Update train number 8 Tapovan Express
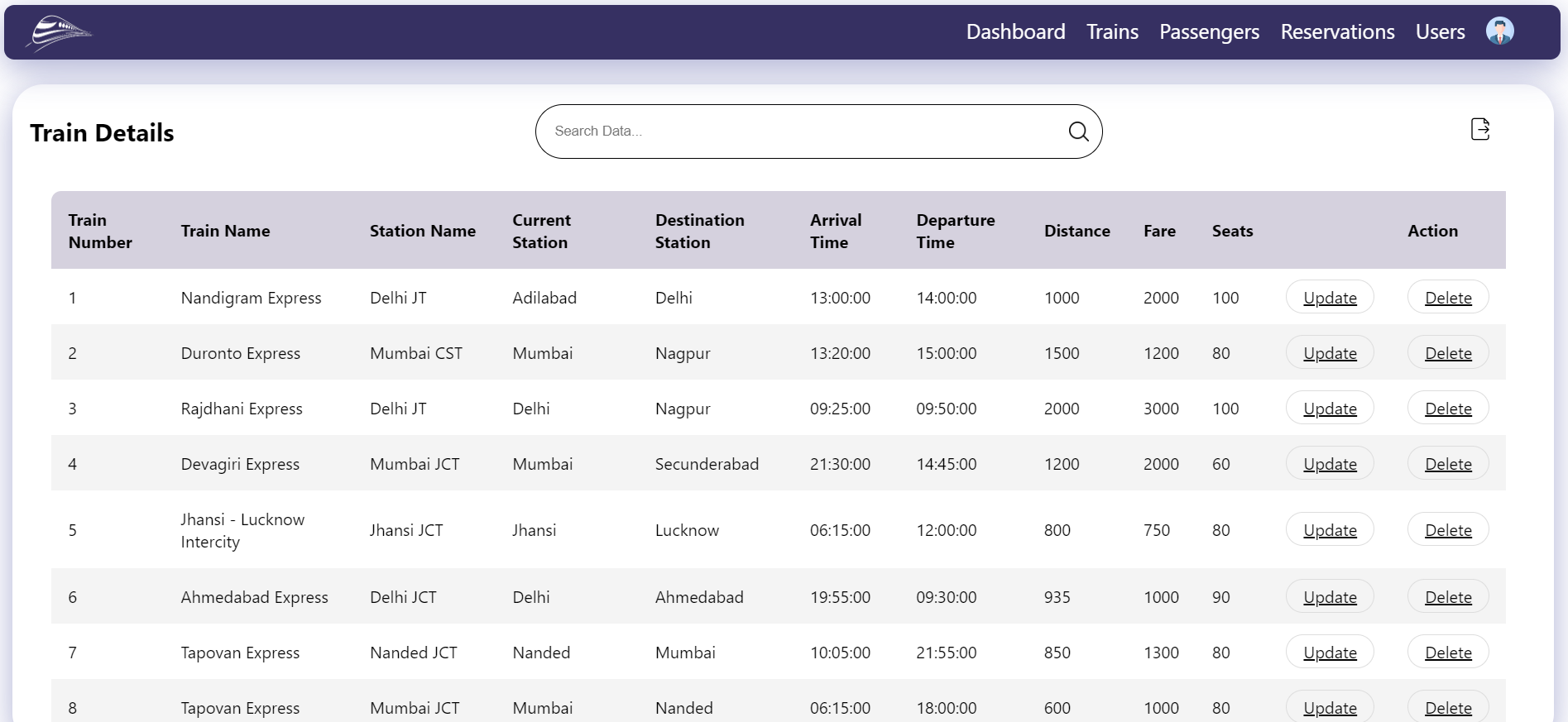The image size is (1568, 722). tap(1330, 707)
